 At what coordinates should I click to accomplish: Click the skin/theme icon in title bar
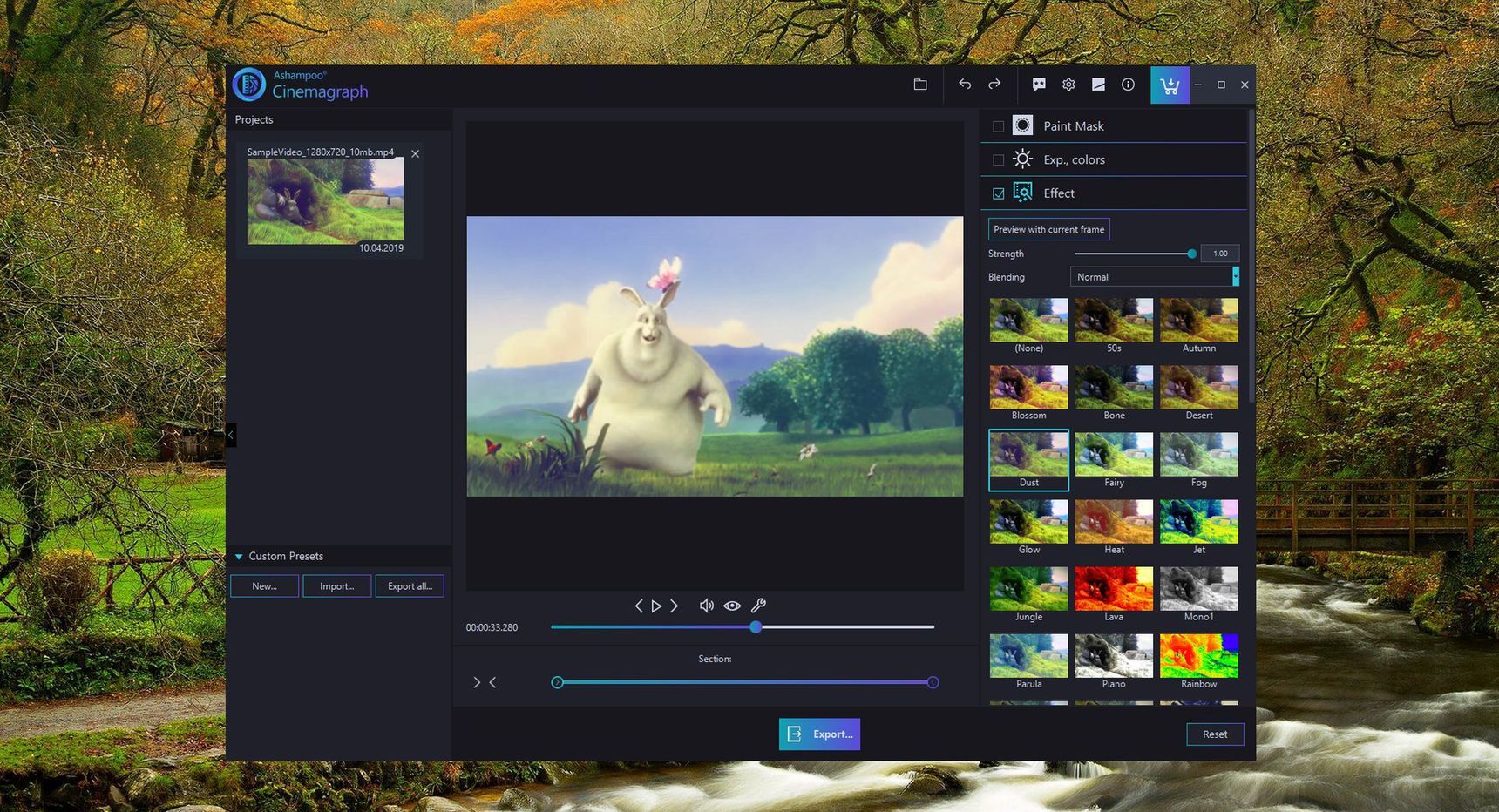tap(1098, 85)
